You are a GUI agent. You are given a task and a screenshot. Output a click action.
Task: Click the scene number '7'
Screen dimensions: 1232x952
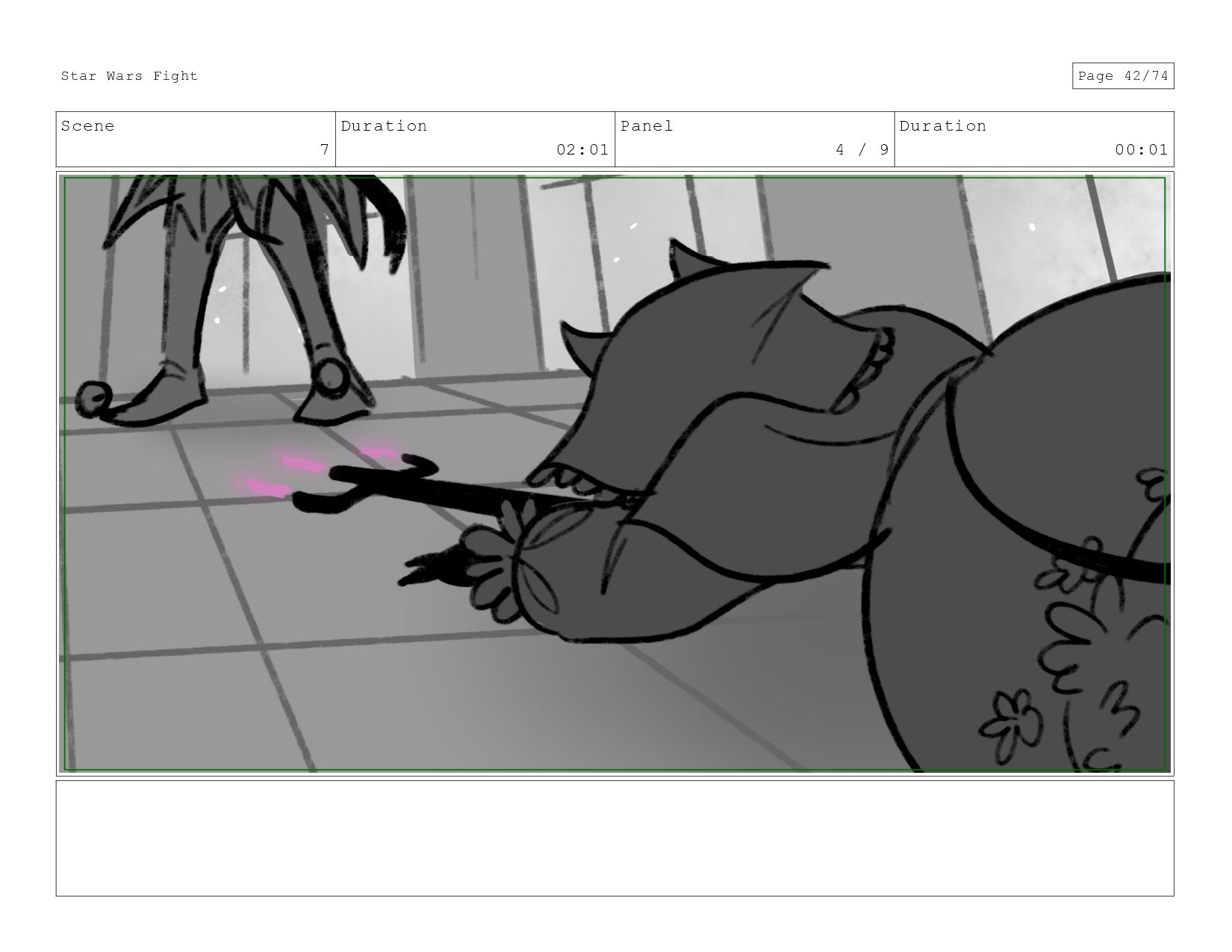coord(324,149)
